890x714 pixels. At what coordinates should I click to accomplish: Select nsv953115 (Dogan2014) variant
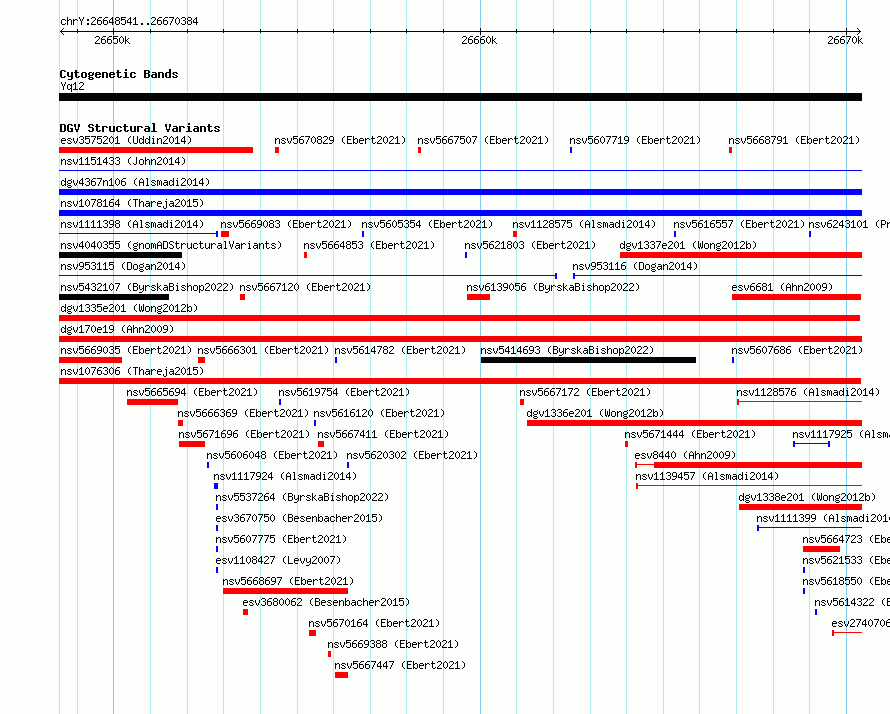coord(123,266)
